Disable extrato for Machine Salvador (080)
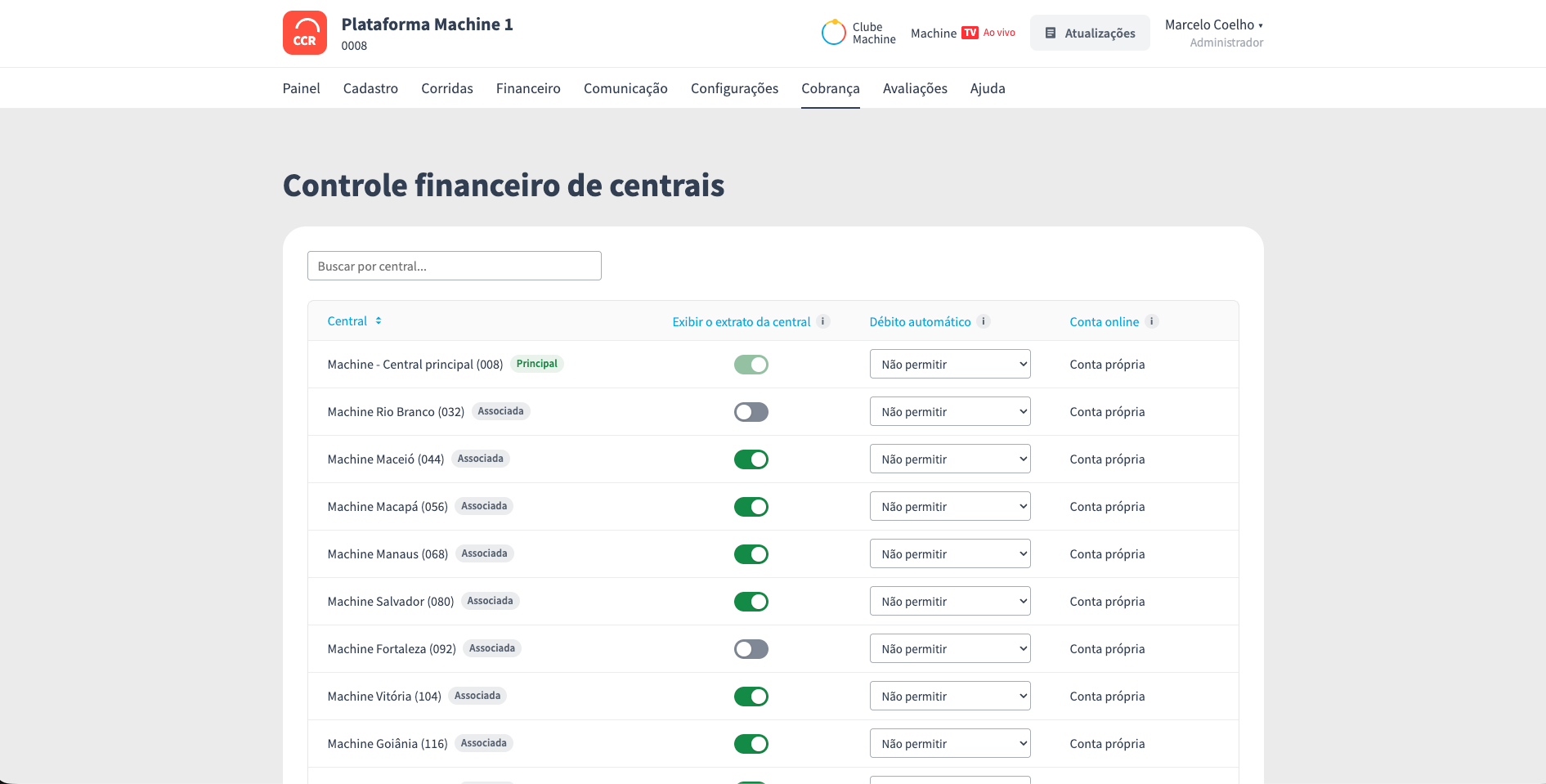Image resolution: width=1546 pixels, height=784 pixels. pyautogui.click(x=751, y=602)
